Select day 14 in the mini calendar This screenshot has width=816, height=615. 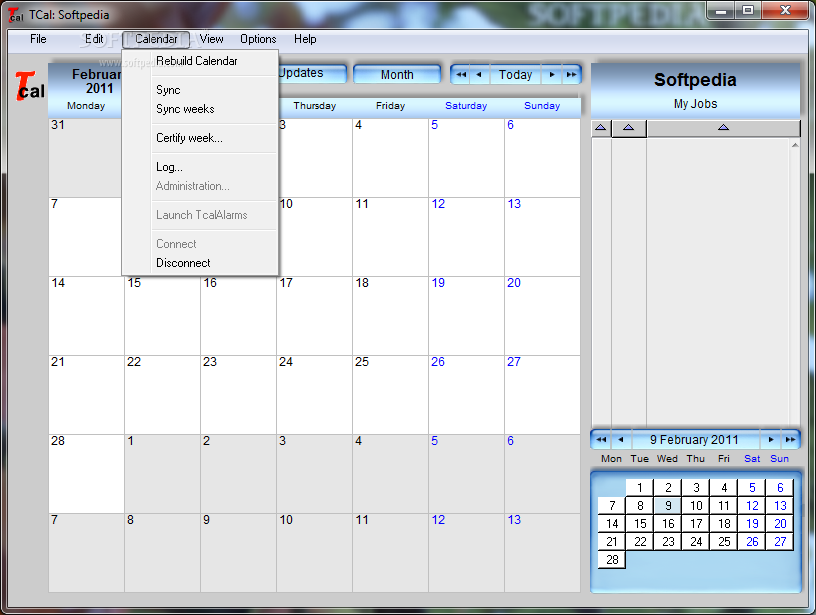(x=612, y=523)
